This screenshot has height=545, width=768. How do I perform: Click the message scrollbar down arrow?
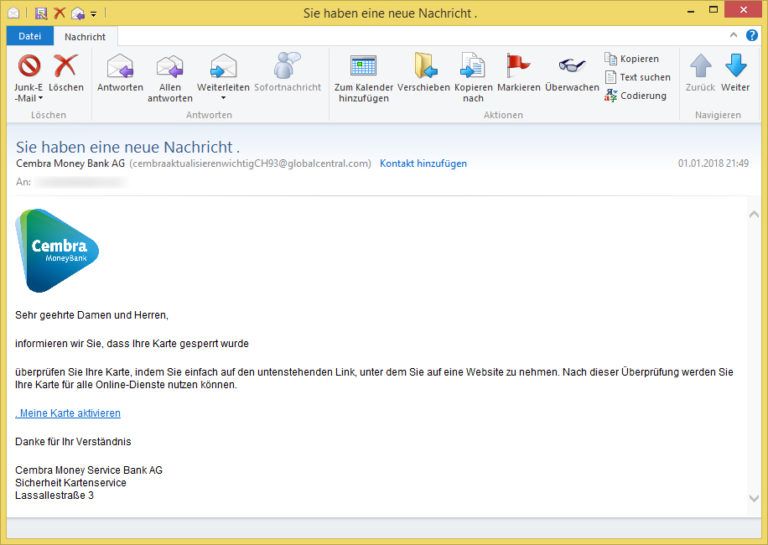754,498
